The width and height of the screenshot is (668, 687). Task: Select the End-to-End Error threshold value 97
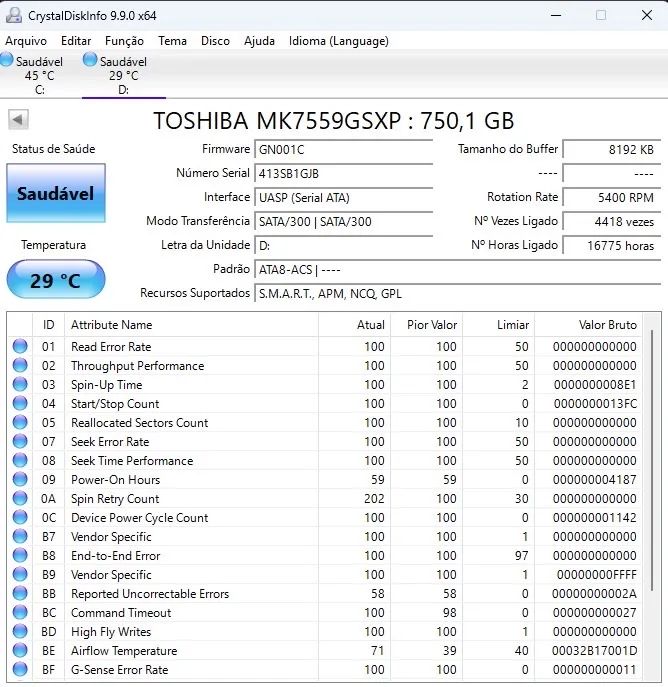(521, 556)
